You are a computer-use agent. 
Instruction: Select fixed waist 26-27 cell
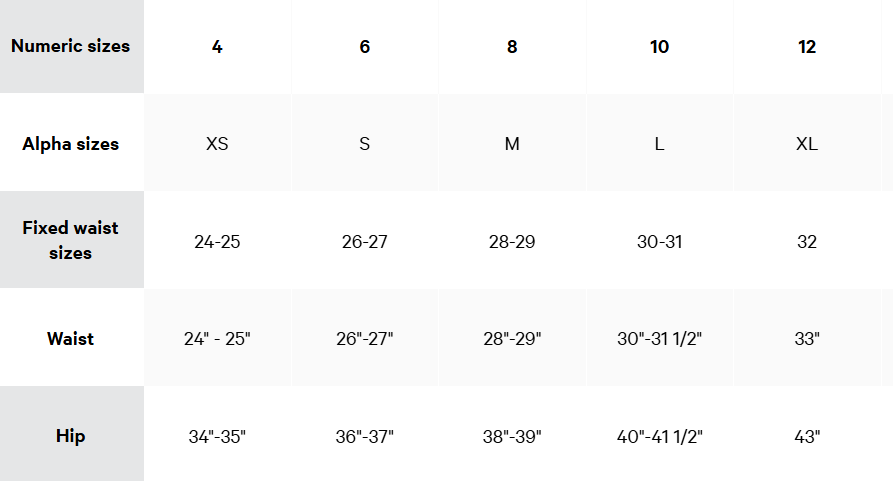pyautogui.click(x=364, y=241)
